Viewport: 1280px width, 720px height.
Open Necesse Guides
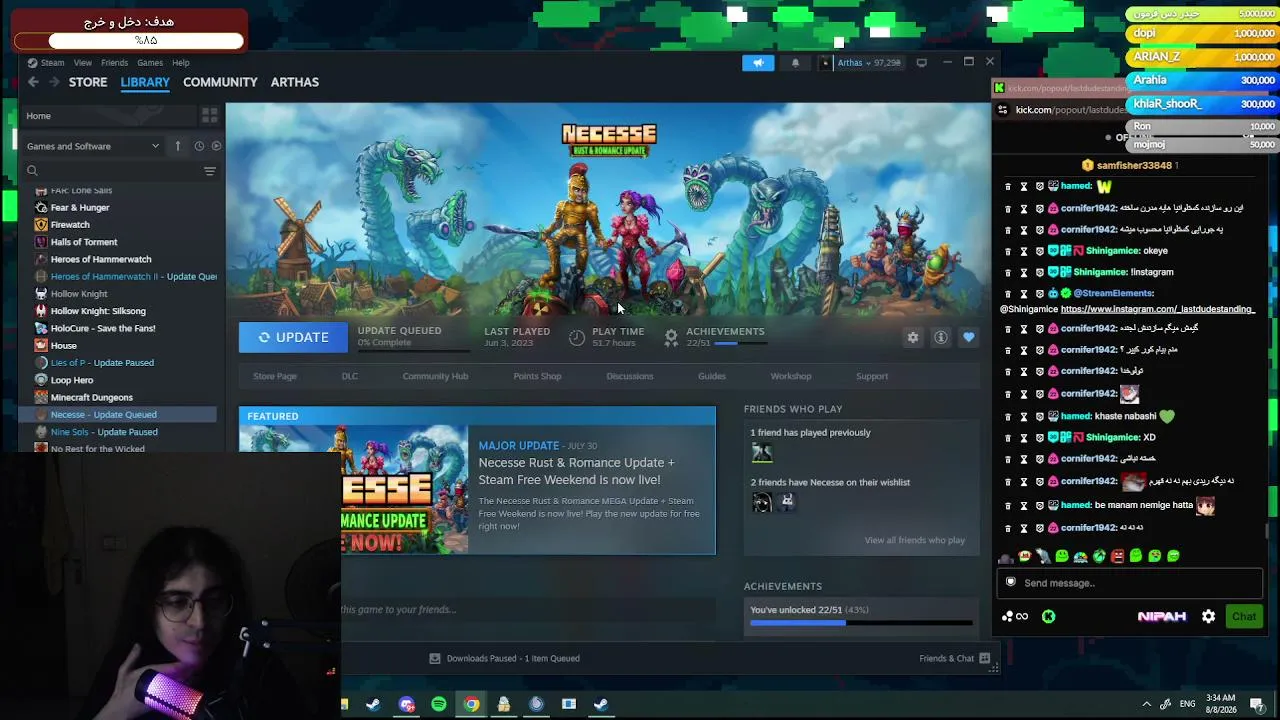[712, 376]
